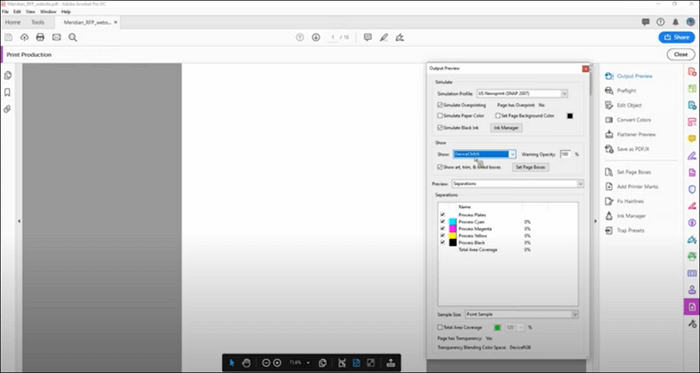This screenshot has height=373, width=700.
Task: Open Simulation Profile dropdown
Action: click(x=522, y=94)
